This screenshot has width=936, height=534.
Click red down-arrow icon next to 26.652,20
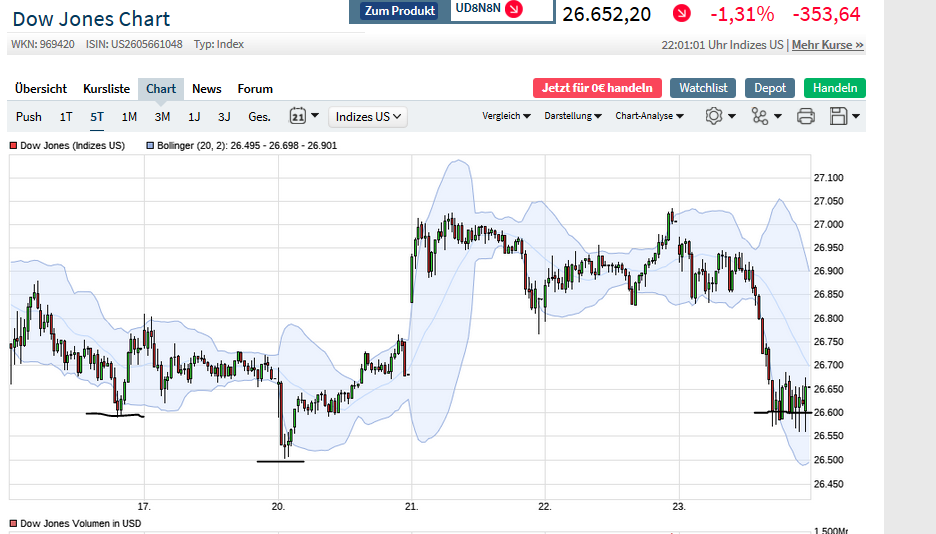click(x=681, y=13)
